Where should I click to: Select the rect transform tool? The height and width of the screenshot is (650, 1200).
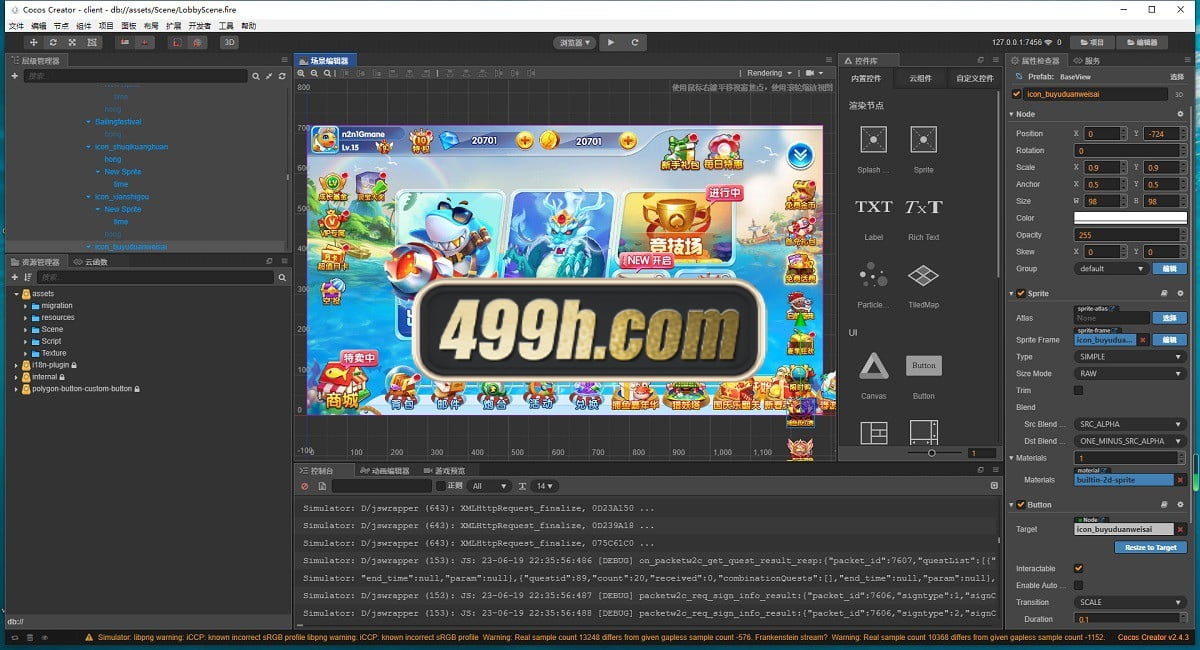[x=91, y=43]
